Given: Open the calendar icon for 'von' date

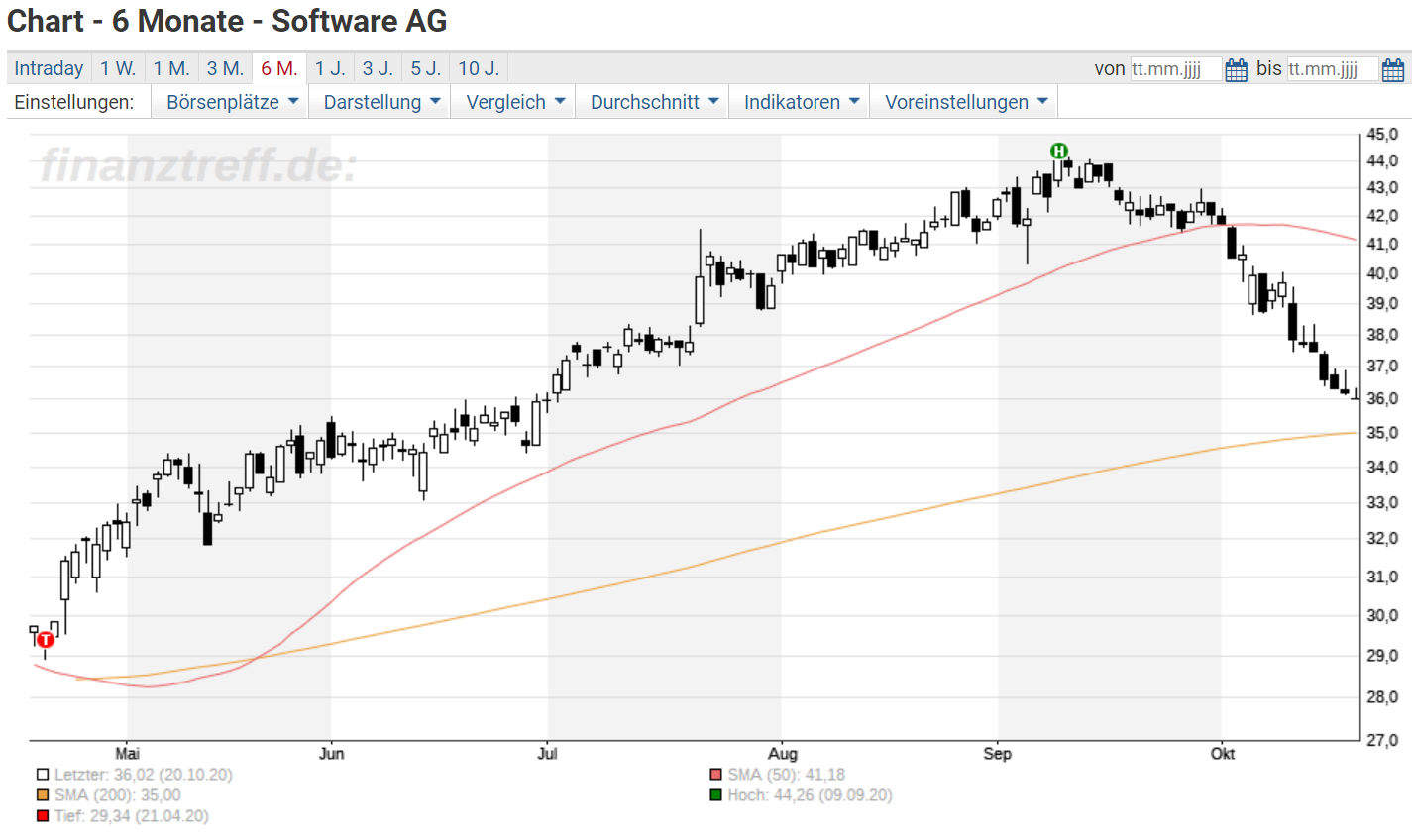Looking at the screenshot, I should tap(1237, 69).
